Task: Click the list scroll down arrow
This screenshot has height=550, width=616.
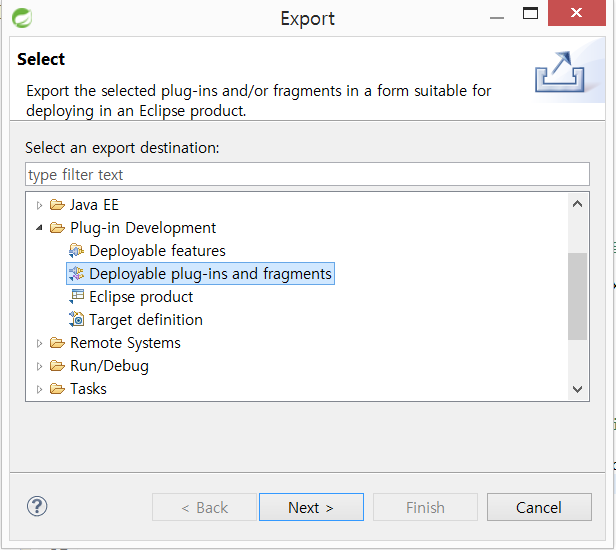Action: point(577,389)
